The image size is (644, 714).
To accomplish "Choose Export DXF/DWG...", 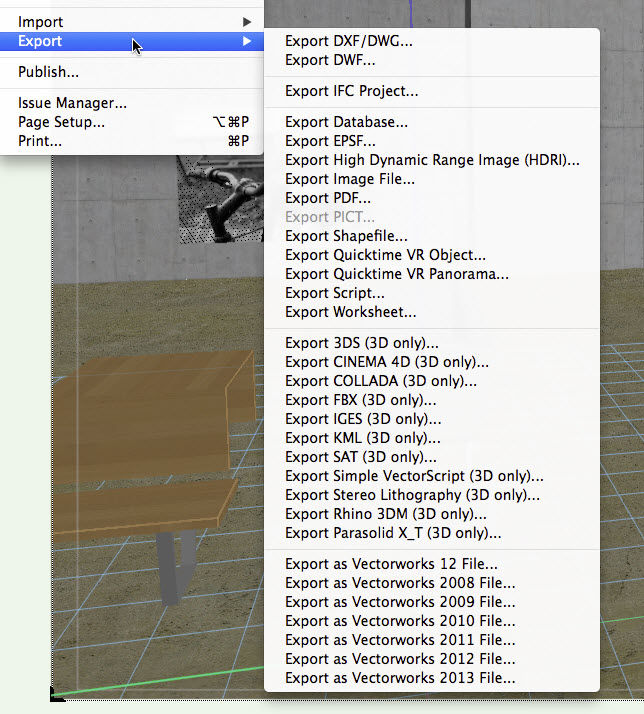I will coord(432,41).
